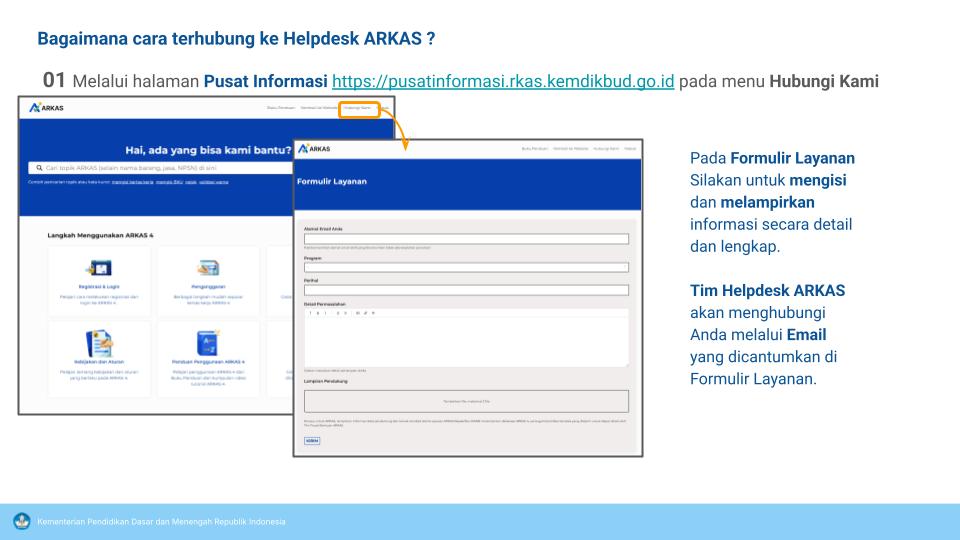Click the Lampiran Pendukung file upload box
The height and width of the screenshot is (540, 960).
point(466,402)
